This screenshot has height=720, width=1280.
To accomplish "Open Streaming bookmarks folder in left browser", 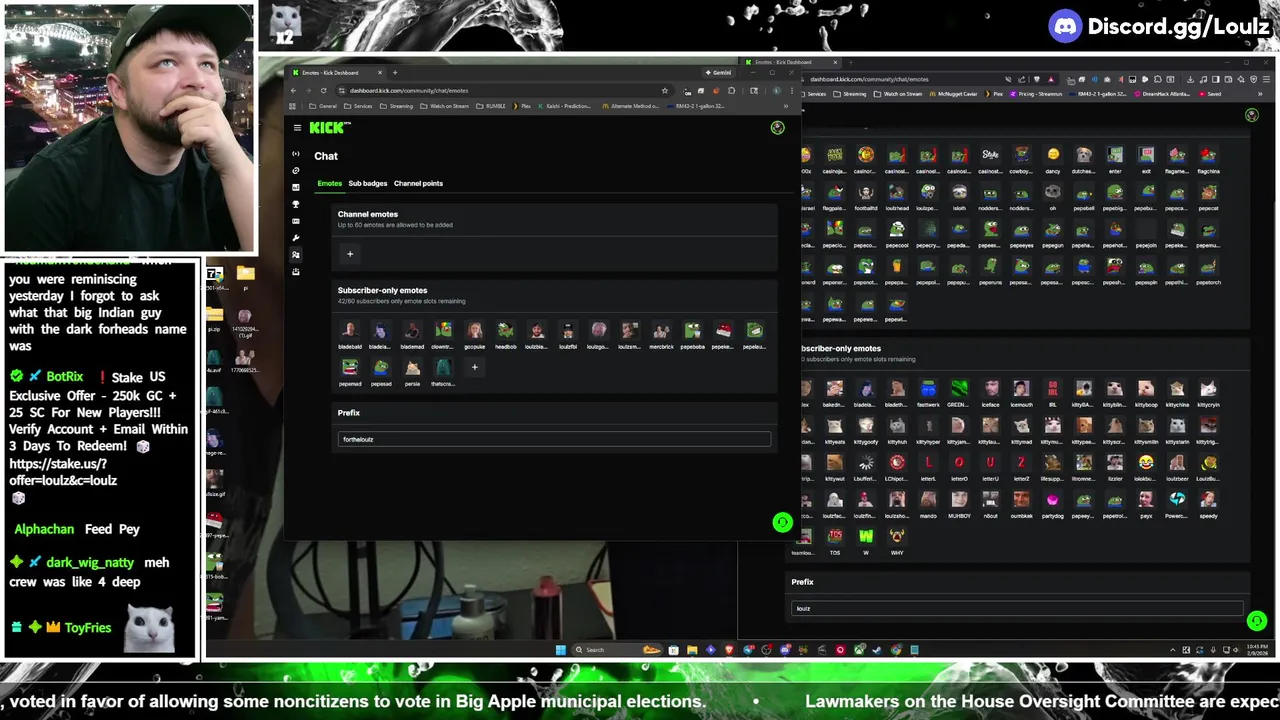I will [x=396, y=106].
